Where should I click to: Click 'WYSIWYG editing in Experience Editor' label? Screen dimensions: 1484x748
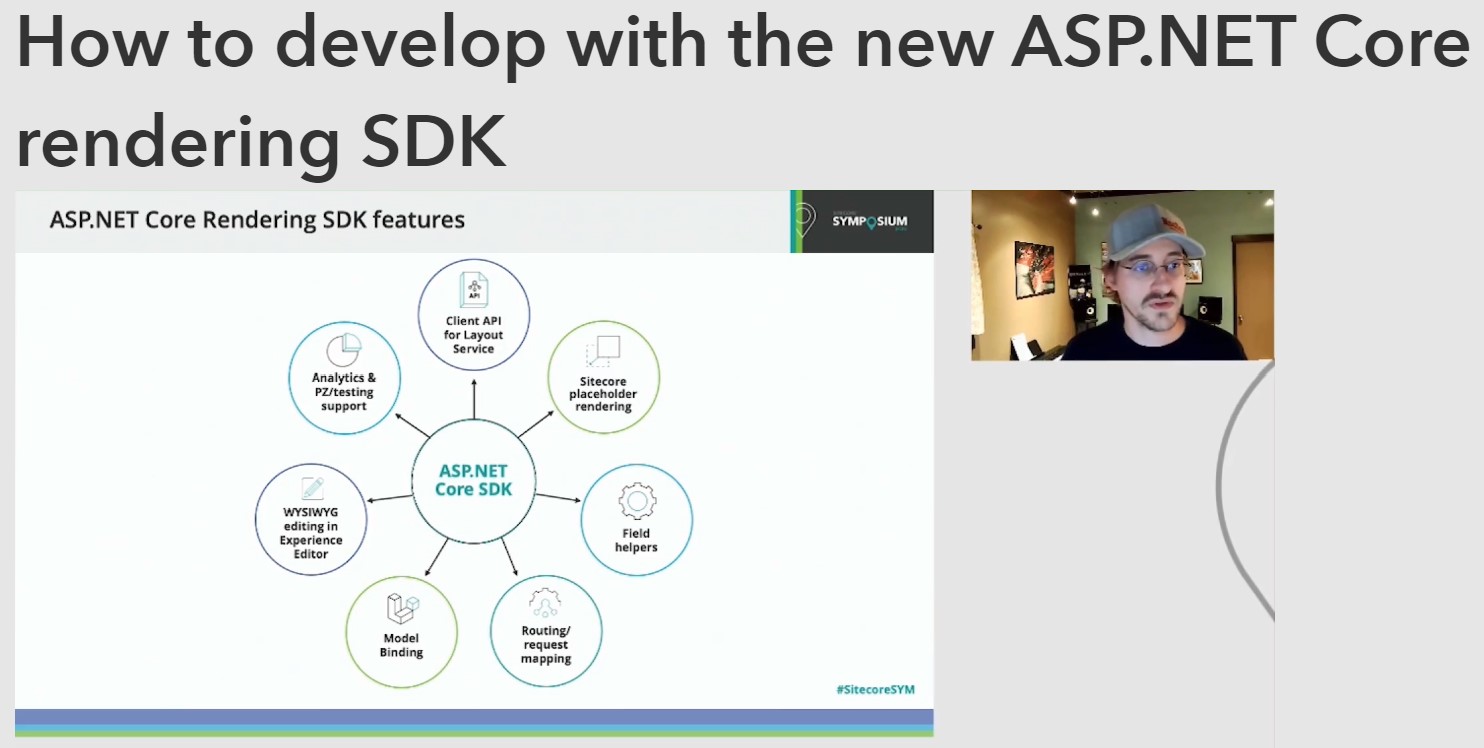311,533
